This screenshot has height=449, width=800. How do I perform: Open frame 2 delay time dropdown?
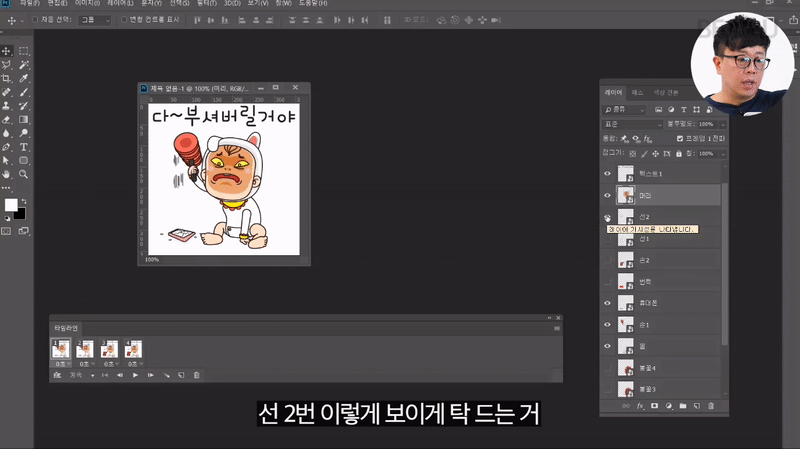[85, 364]
